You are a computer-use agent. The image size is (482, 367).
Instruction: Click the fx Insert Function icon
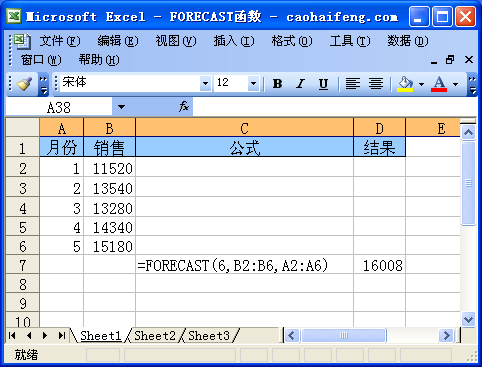184,107
